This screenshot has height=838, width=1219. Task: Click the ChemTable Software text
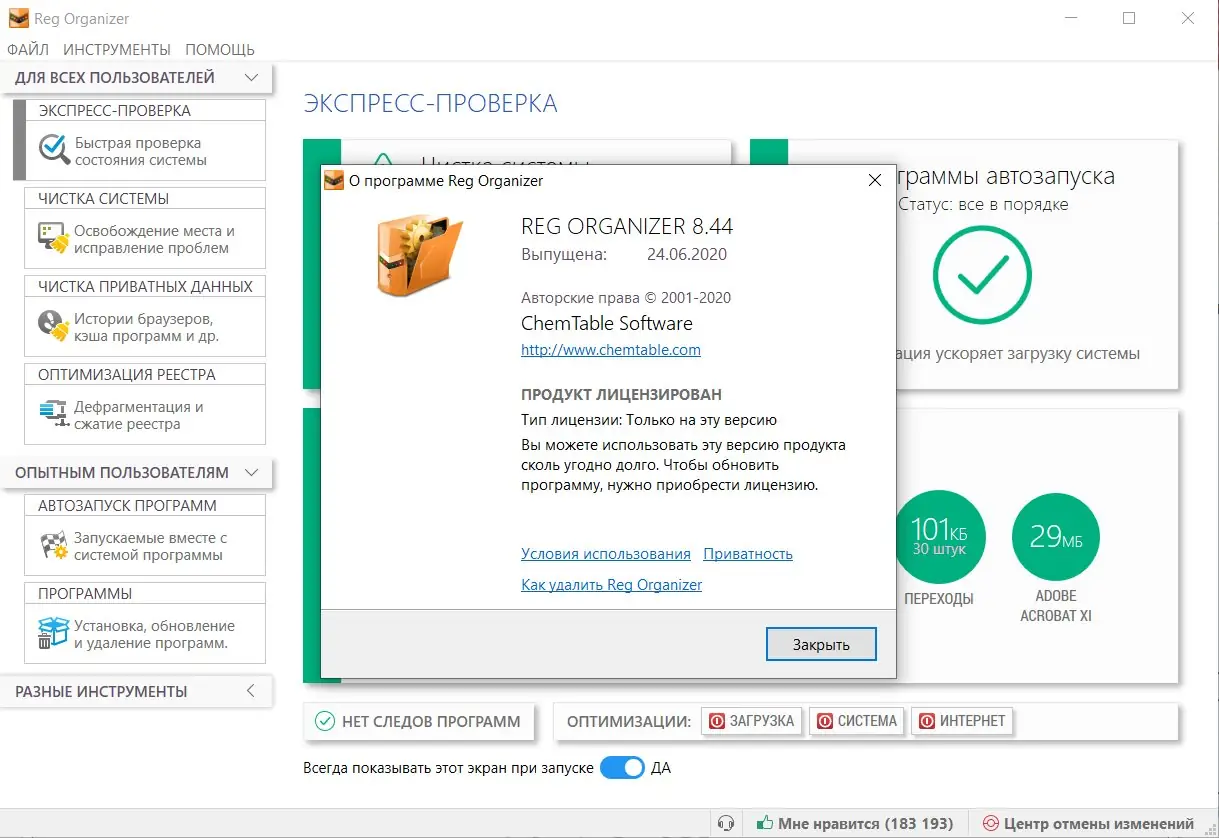coord(607,323)
